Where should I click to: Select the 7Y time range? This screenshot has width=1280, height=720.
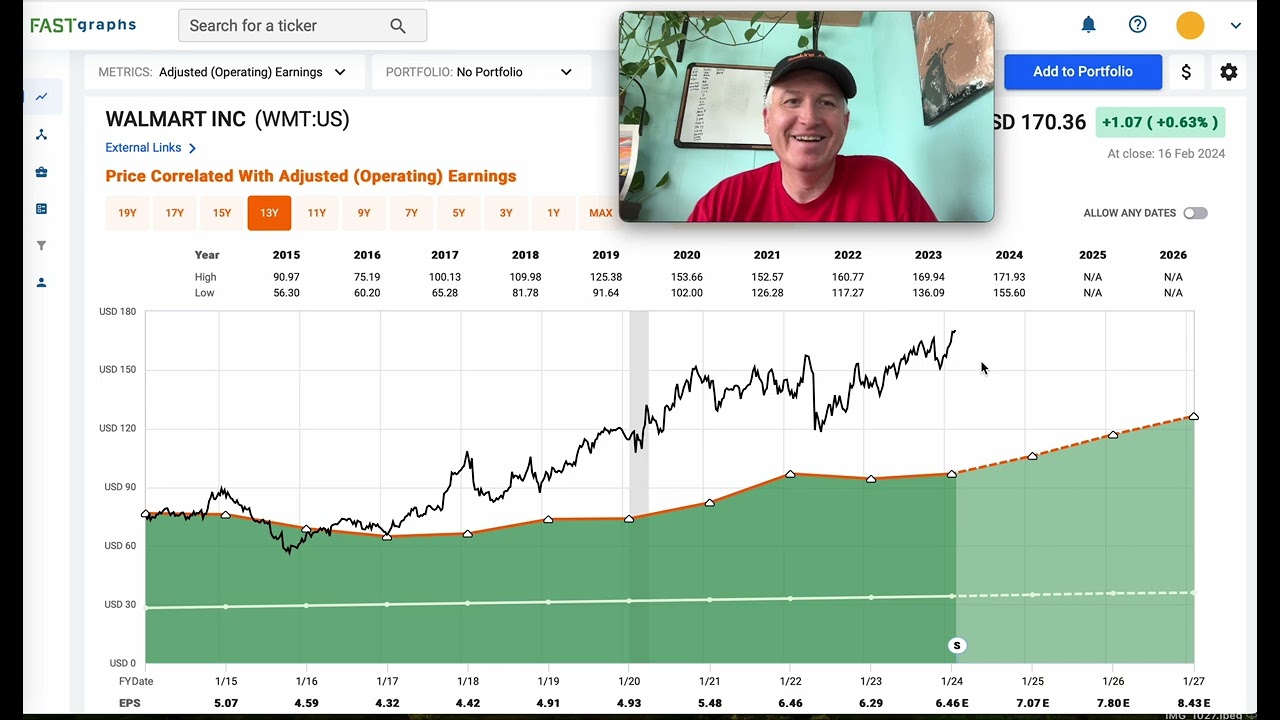(x=411, y=213)
